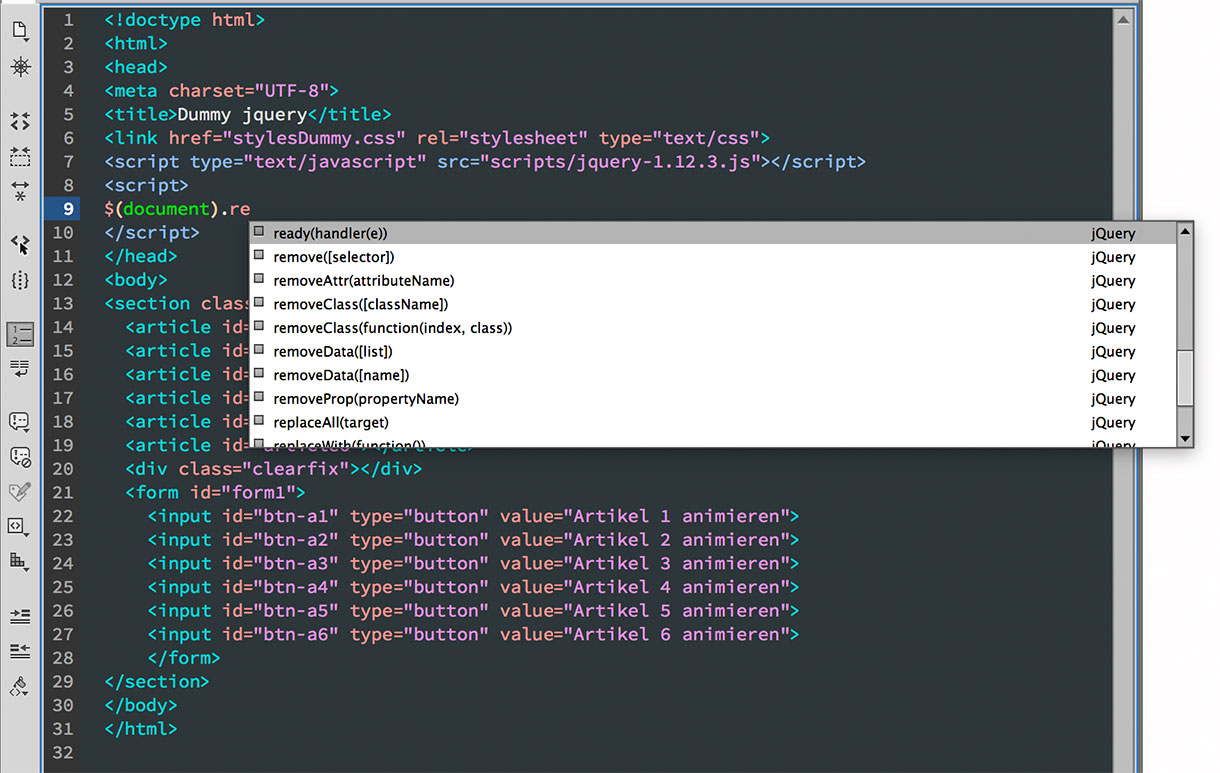
Task: Click the Collapse Selection icon
Action: click(20, 156)
